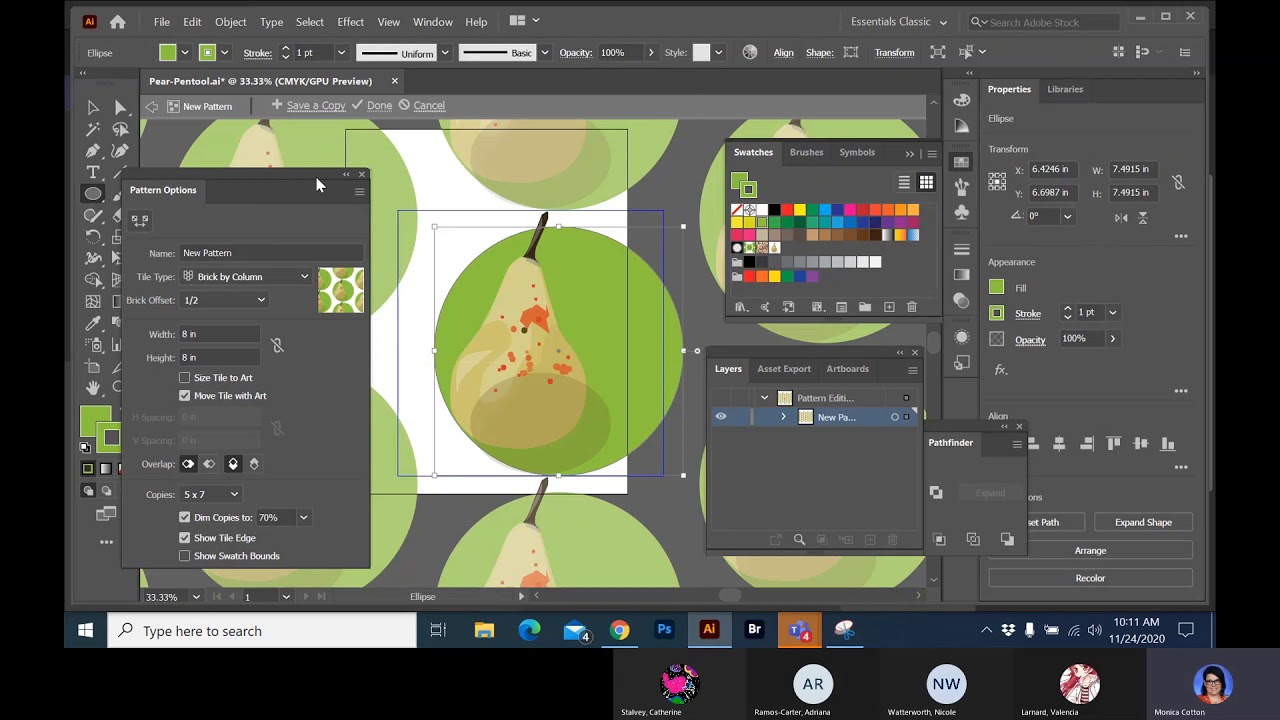This screenshot has width=1280, height=720.
Task: Click the Recolor button
Action: coord(1090,578)
